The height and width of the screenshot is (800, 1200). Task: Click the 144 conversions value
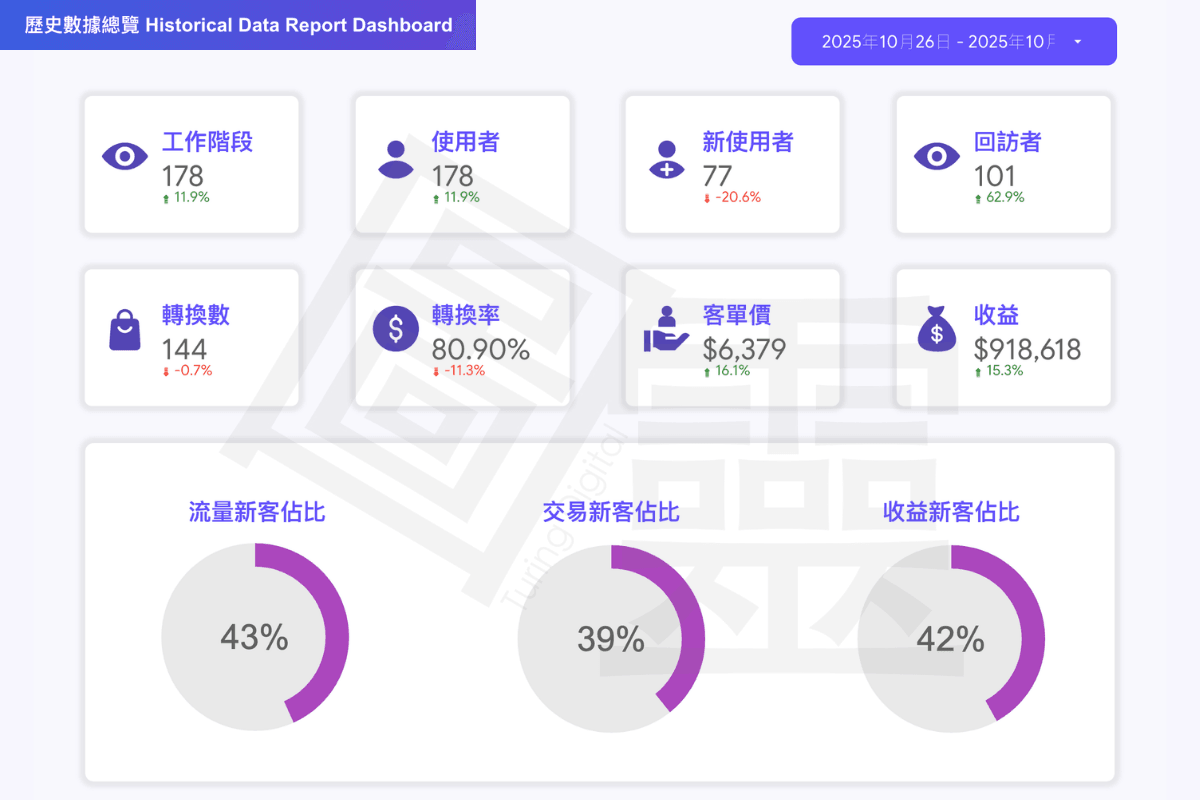click(x=184, y=349)
